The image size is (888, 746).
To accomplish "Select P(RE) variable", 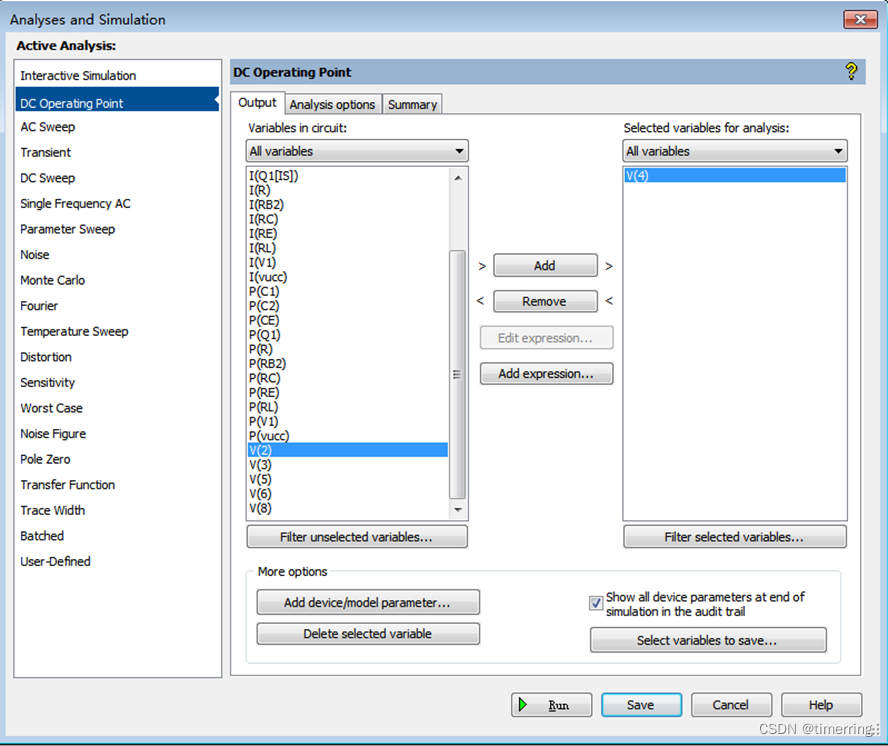I will point(348,393).
